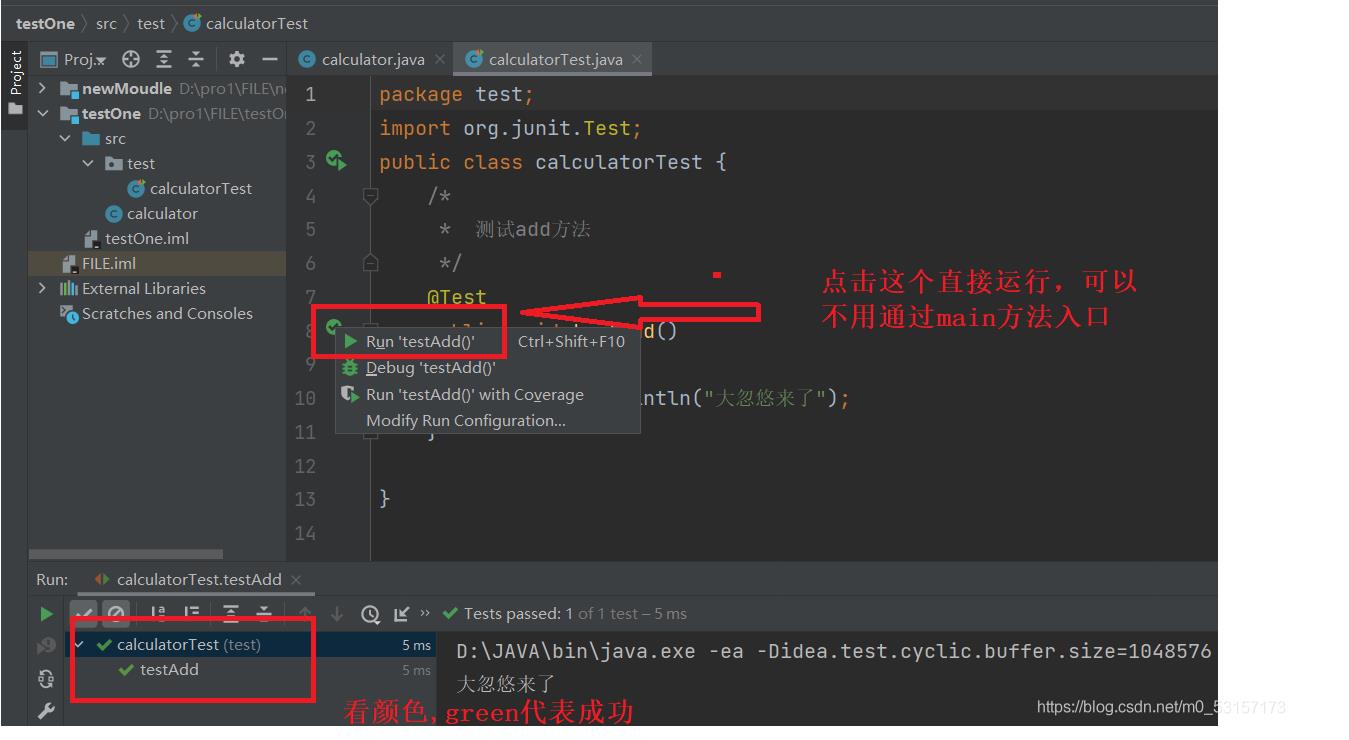
Task: Close the calculatorTest.testAdd run tab
Action: [296, 580]
